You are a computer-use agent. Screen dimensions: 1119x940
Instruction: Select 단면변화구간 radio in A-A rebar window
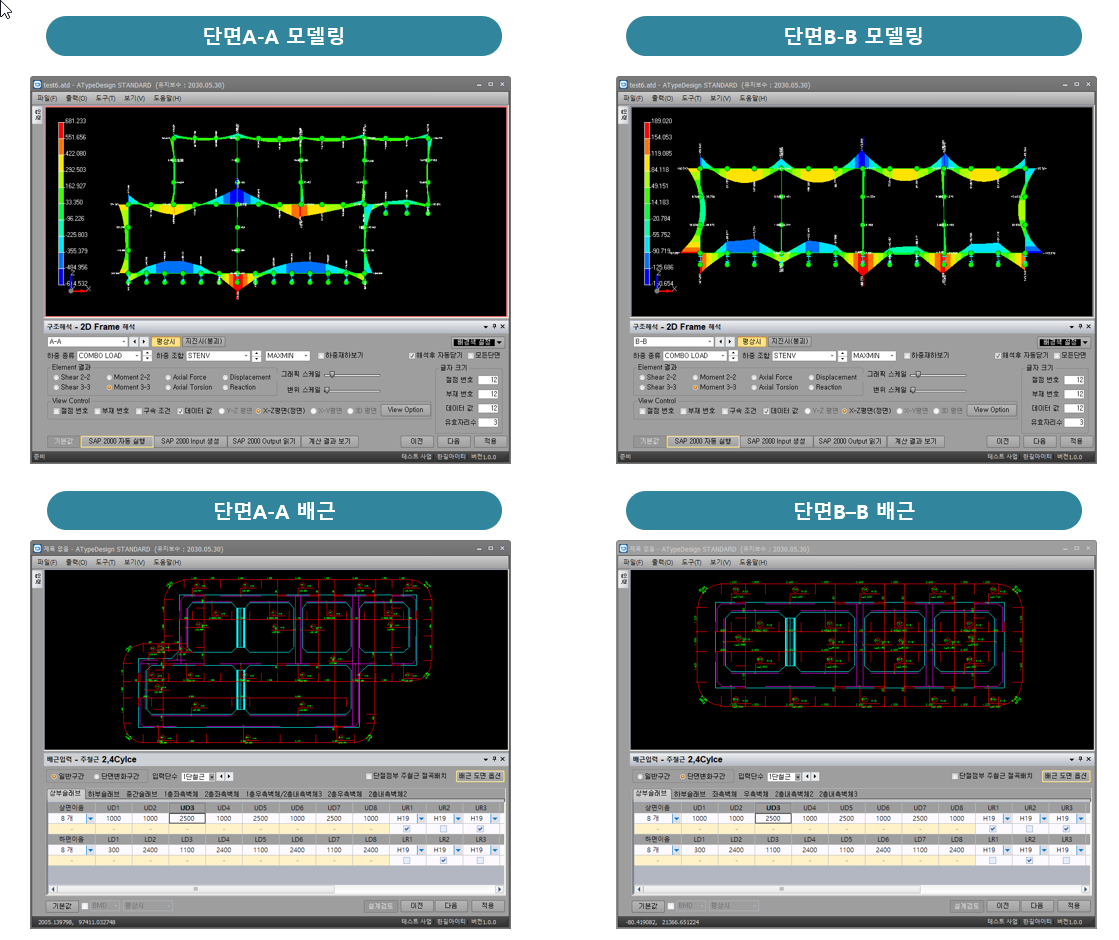tap(97, 777)
